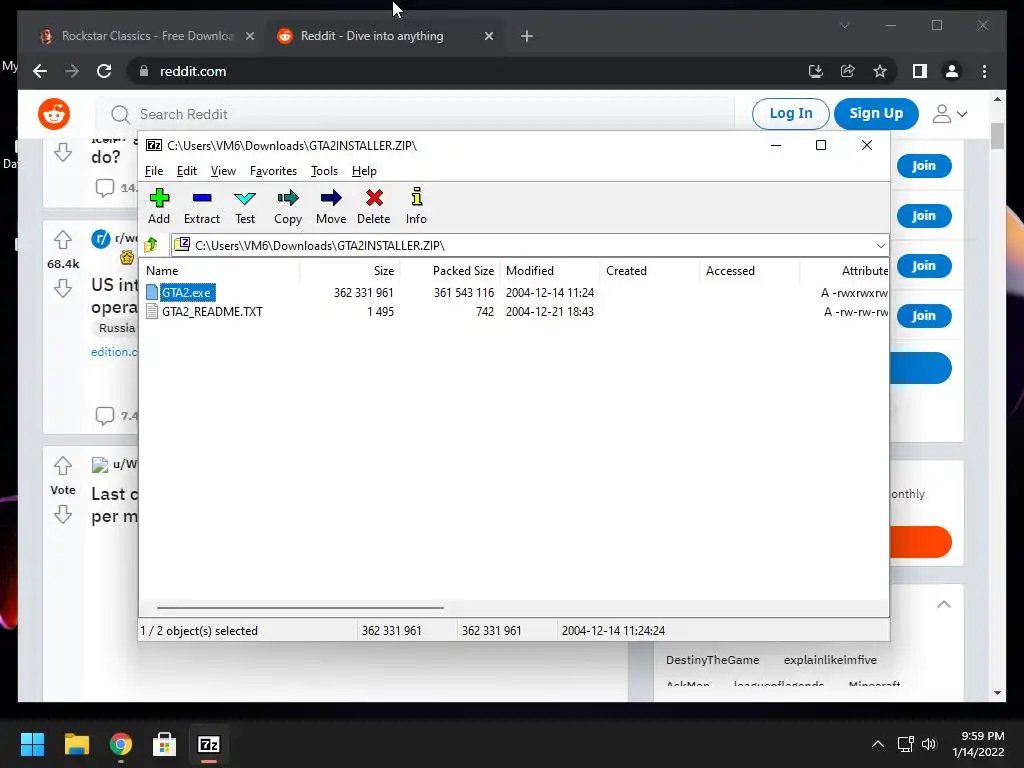Select the GTA2_README.TXT file icon
1024x768 pixels.
click(x=152, y=311)
